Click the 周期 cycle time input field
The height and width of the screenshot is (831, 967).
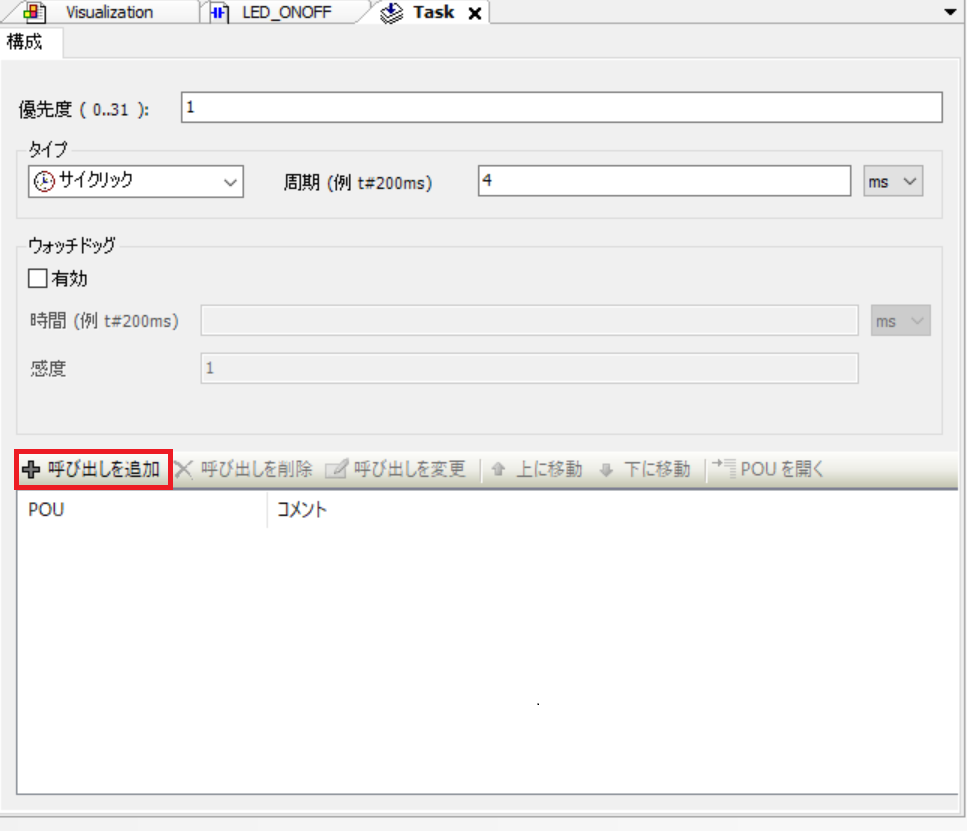[664, 181]
